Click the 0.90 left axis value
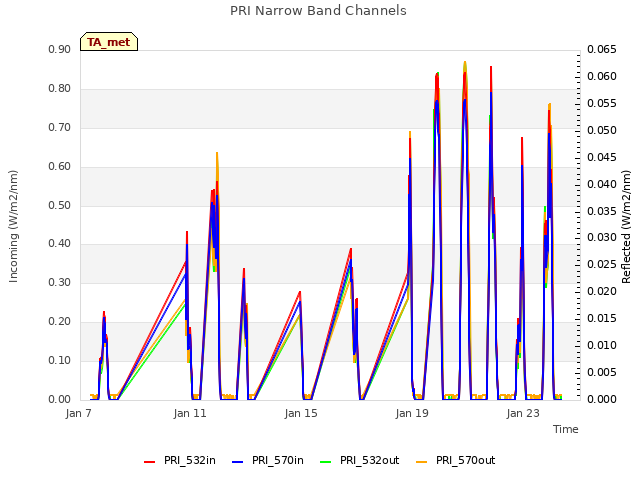This screenshot has height=480, width=640. coord(59,49)
